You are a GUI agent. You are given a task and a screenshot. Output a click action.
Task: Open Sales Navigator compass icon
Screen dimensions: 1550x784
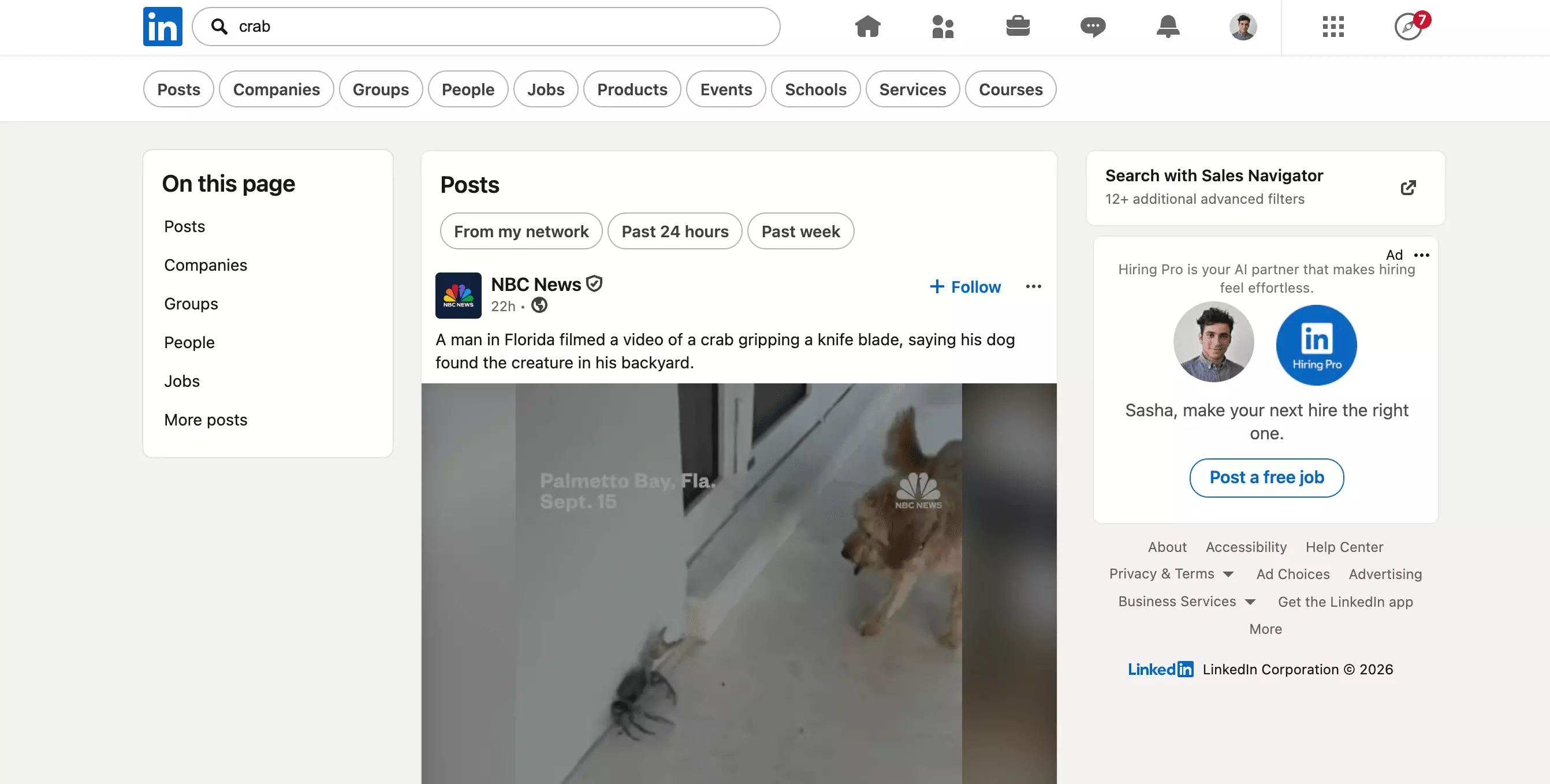click(1409, 27)
